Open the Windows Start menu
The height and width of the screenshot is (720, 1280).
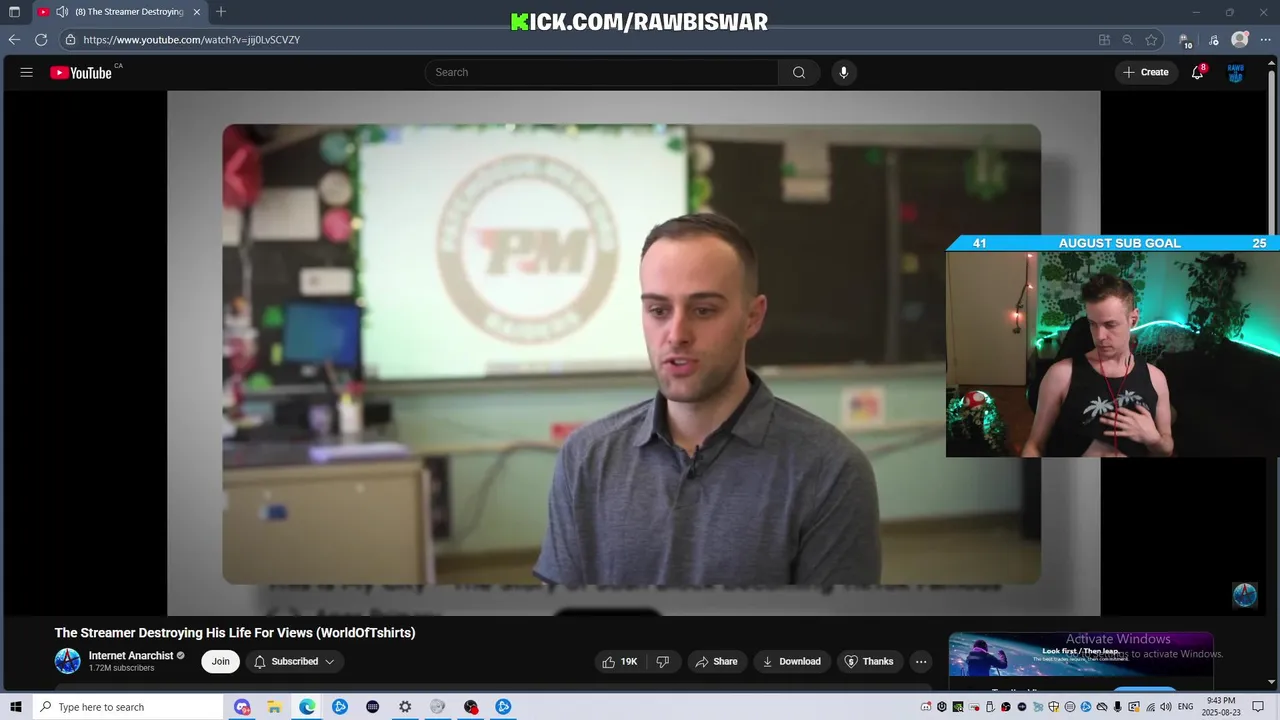tap(16, 707)
